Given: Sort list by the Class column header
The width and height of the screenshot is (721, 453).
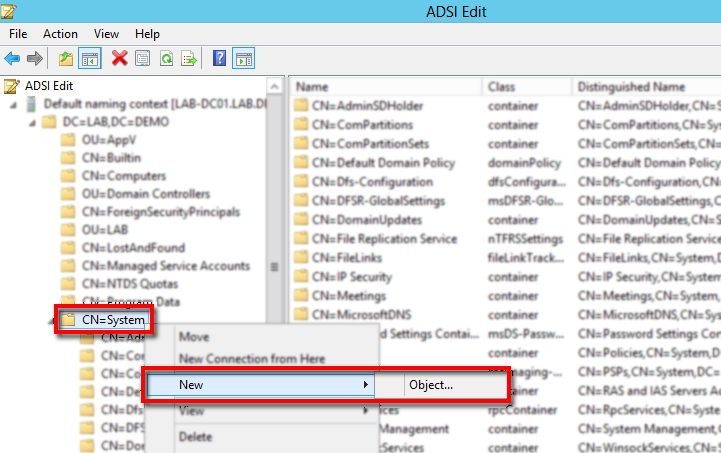Looking at the screenshot, I should (x=502, y=87).
